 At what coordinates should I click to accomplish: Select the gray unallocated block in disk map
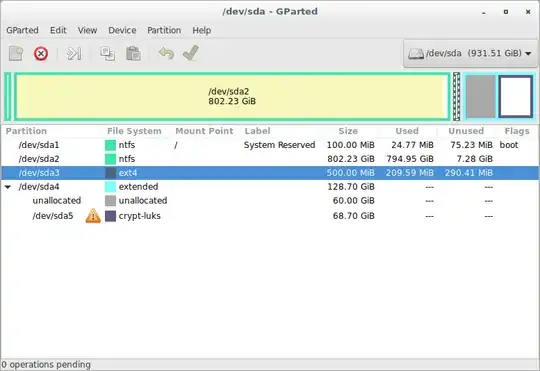480,97
